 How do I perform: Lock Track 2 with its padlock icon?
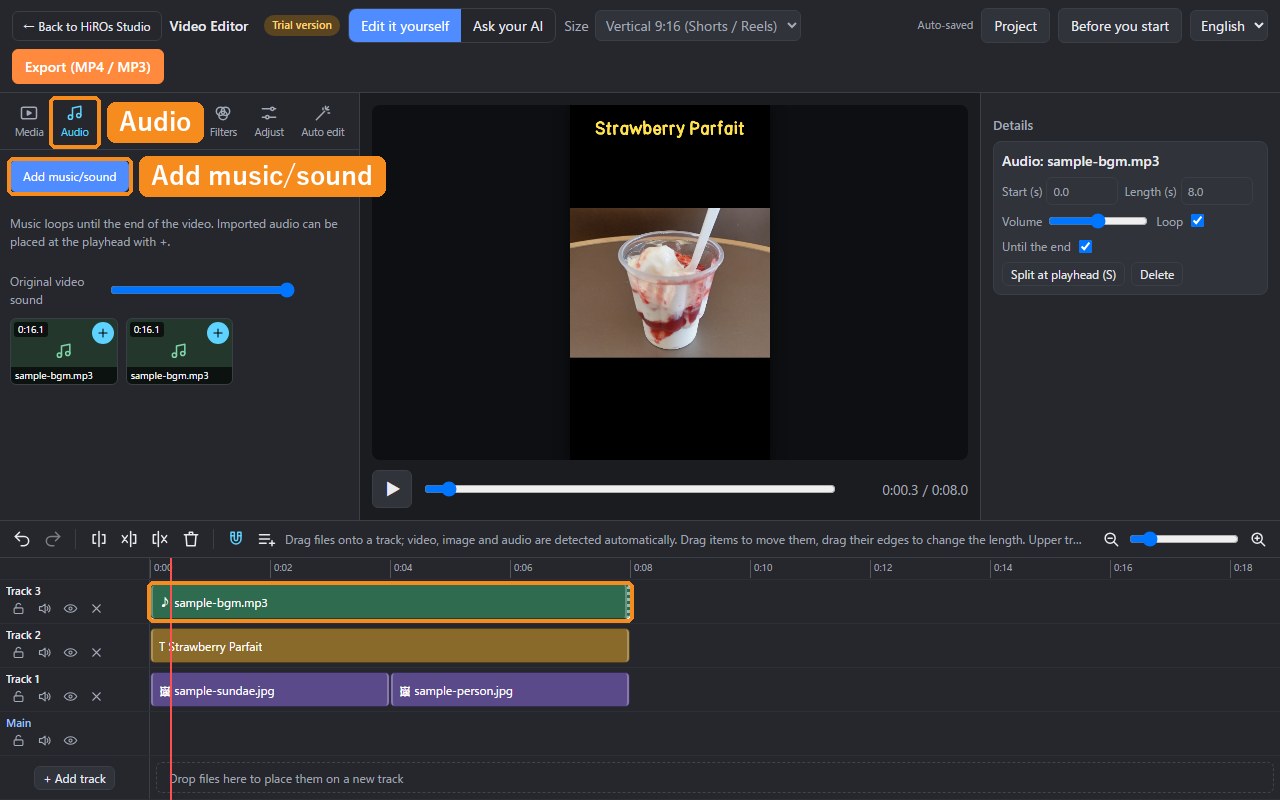(x=18, y=652)
